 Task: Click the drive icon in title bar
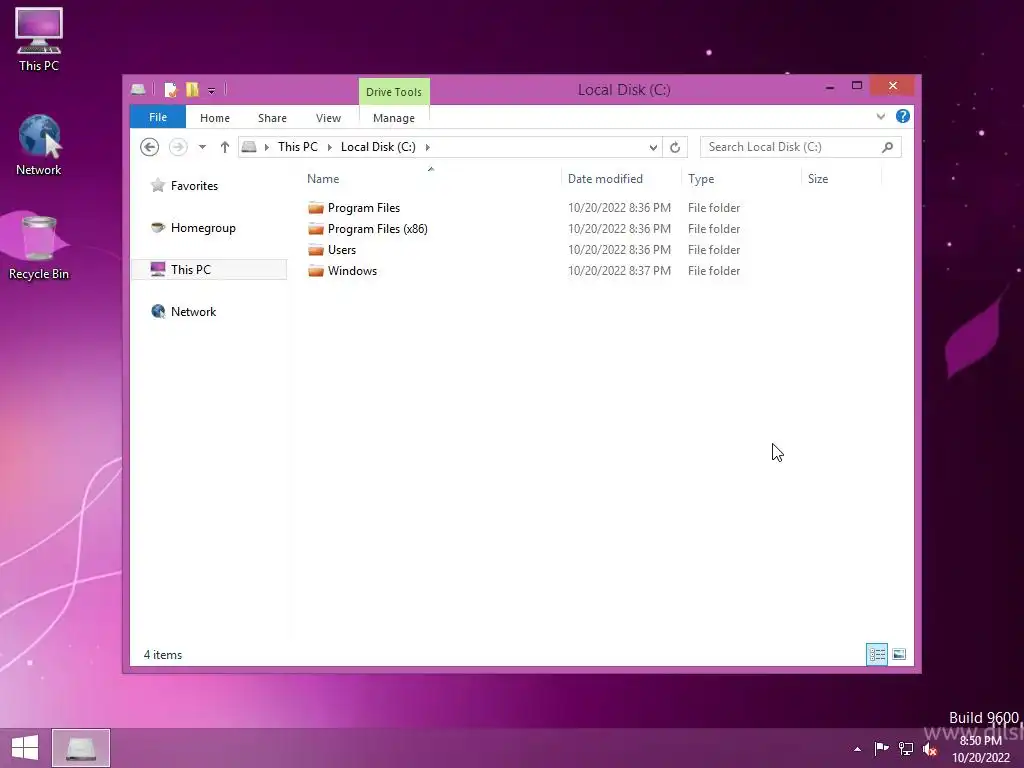coord(138,89)
